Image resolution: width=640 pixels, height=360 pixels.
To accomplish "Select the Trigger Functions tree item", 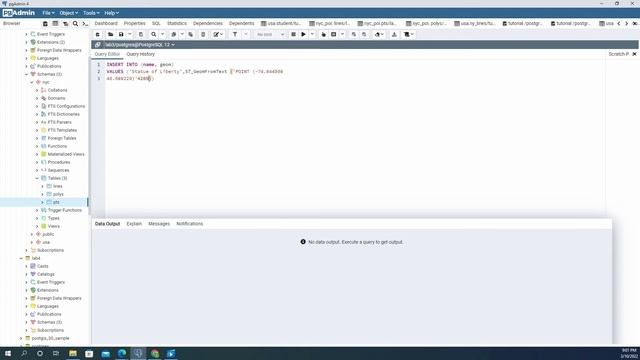I will click(x=64, y=210).
